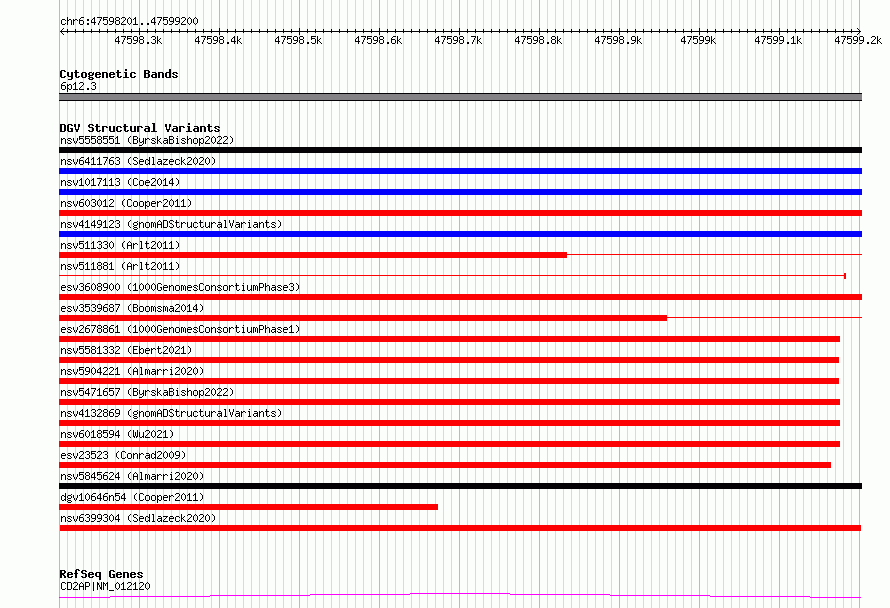Image resolution: width=890 pixels, height=608 pixels.
Task: Select the magenta CD2AP gene track line
Action: (x=460, y=596)
